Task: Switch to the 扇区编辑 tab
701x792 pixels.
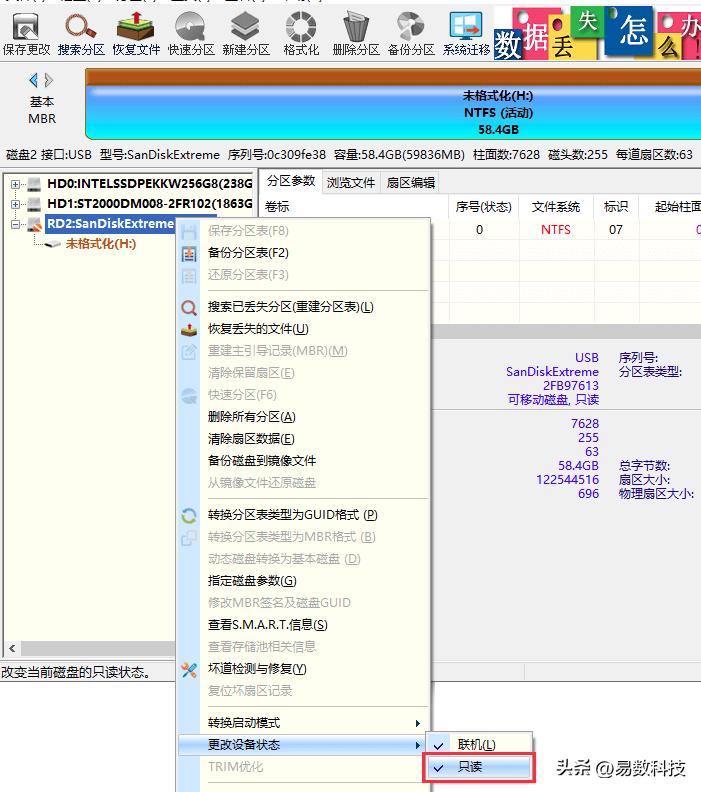Action: (x=411, y=182)
